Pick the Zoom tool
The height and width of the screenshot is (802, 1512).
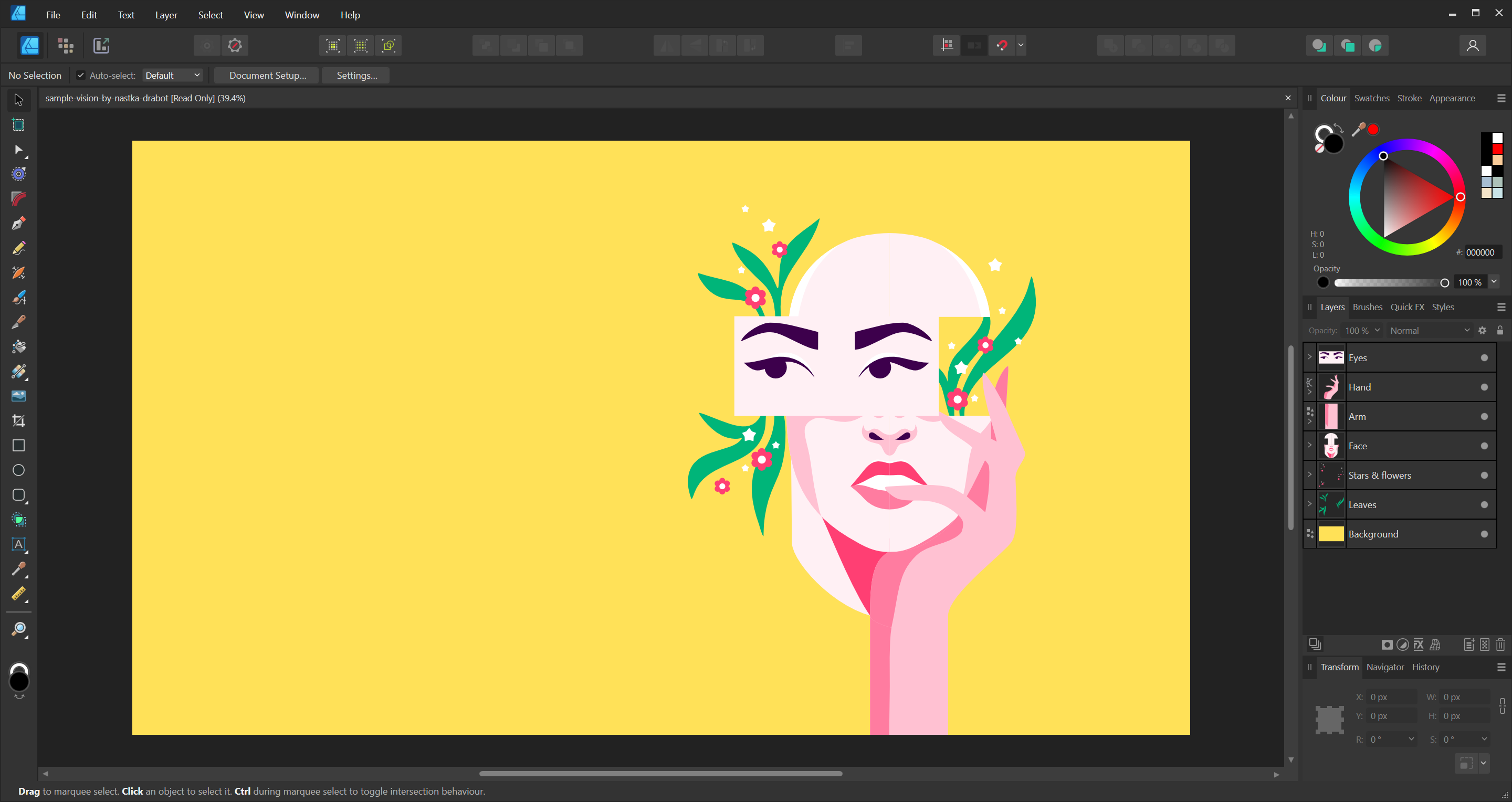coord(18,629)
